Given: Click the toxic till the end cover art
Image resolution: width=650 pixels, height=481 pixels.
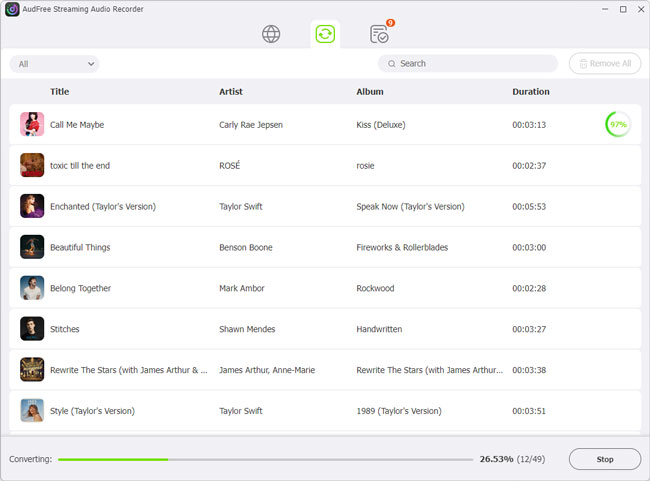Looking at the screenshot, I should tap(32, 165).
